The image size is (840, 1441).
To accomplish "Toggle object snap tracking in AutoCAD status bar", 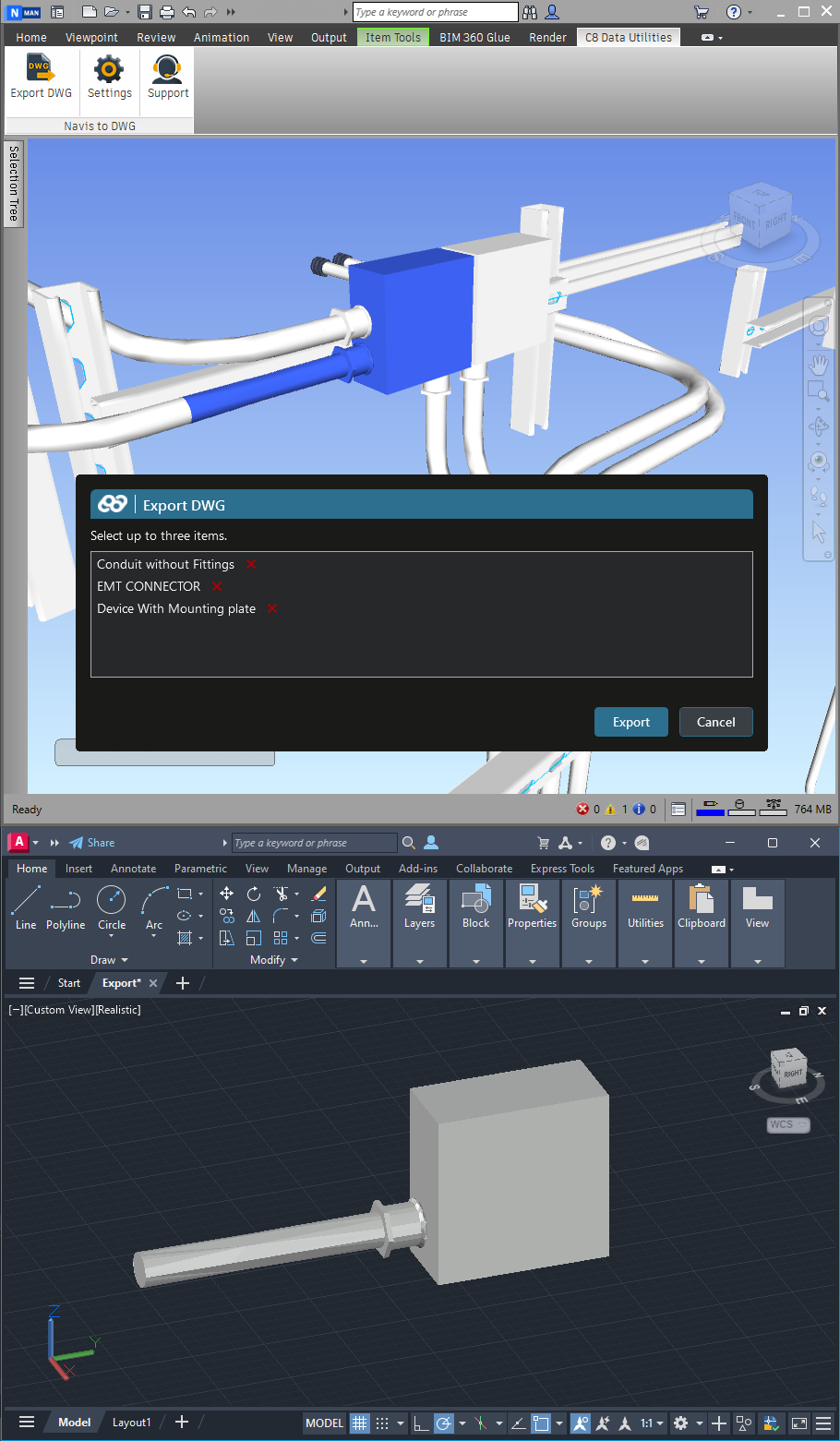I will click(x=519, y=1423).
